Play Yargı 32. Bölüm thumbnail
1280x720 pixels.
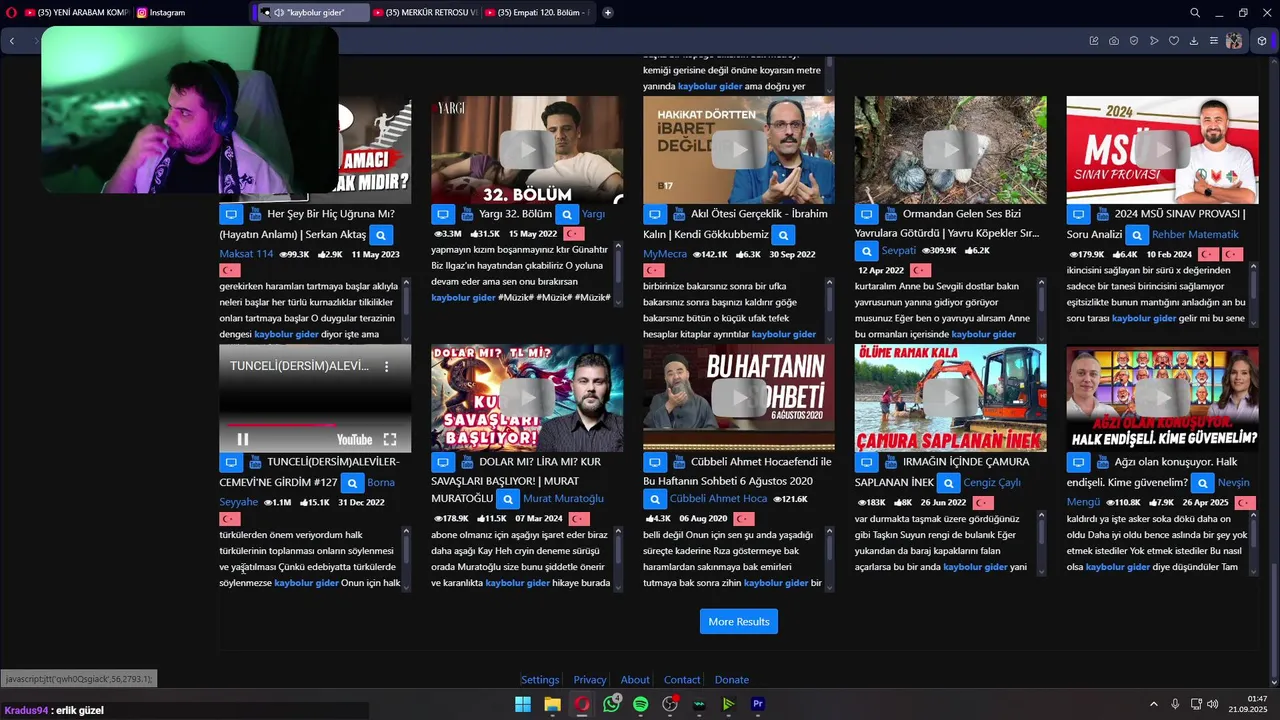[x=527, y=150]
